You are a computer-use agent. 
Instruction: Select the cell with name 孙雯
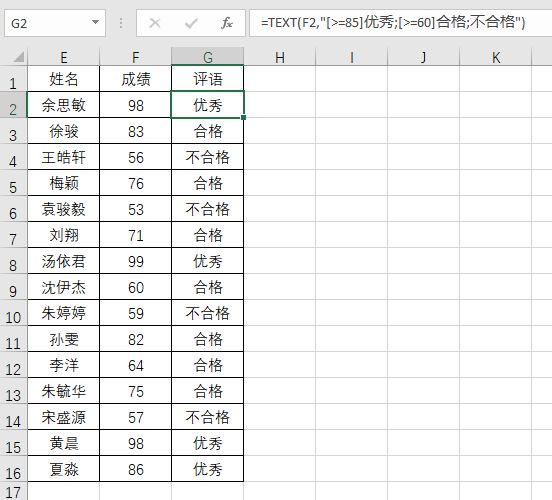[x=64, y=339]
